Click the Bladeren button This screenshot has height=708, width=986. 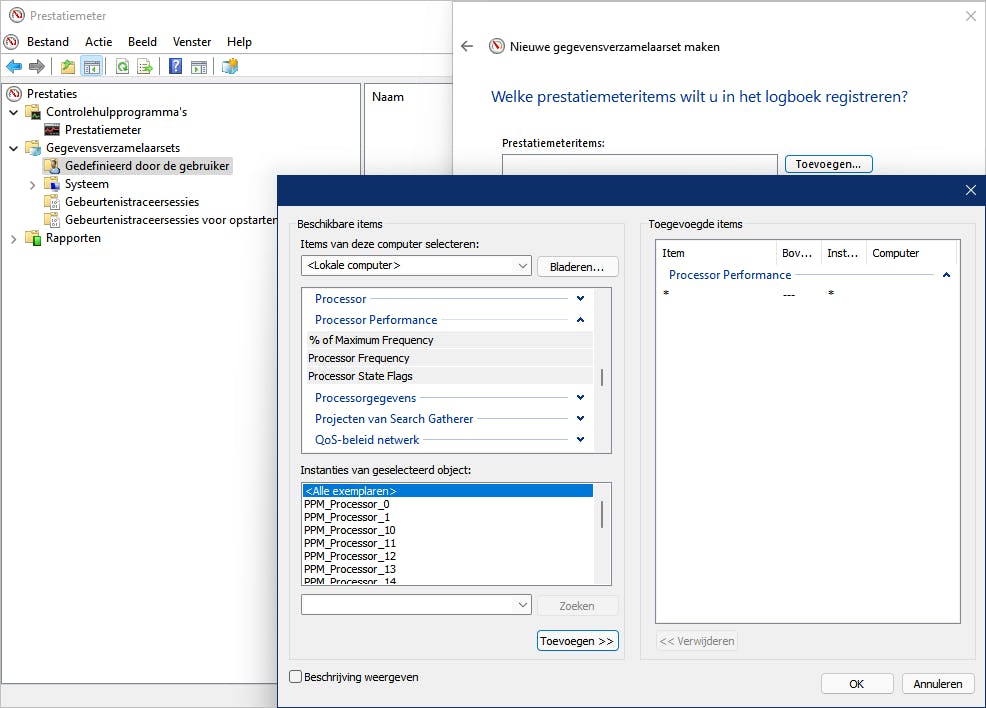coord(577,266)
